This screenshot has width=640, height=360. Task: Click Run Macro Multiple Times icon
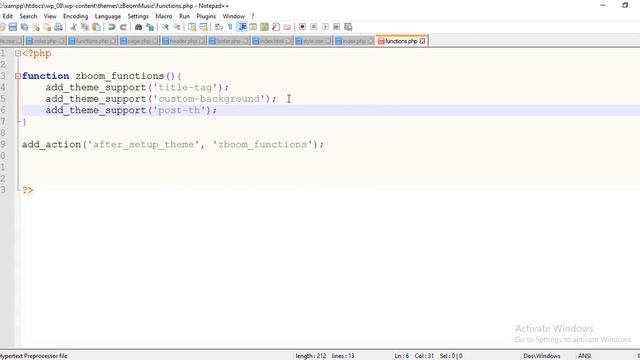[x=336, y=27]
